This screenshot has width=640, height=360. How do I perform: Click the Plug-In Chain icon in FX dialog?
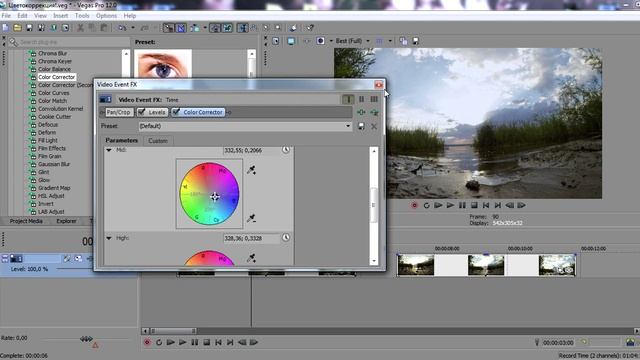(x=361, y=112)
